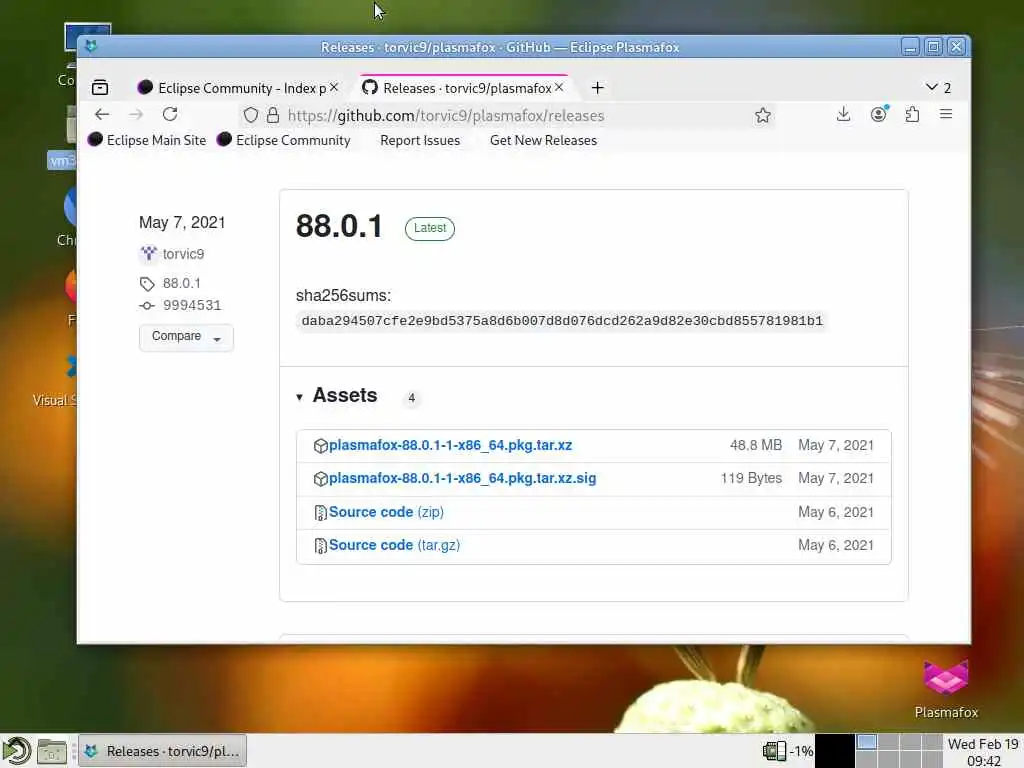Select the Releases torvic9/plasmafox tab
This screenshot has height=768, width=1024.
click(464, 88)
